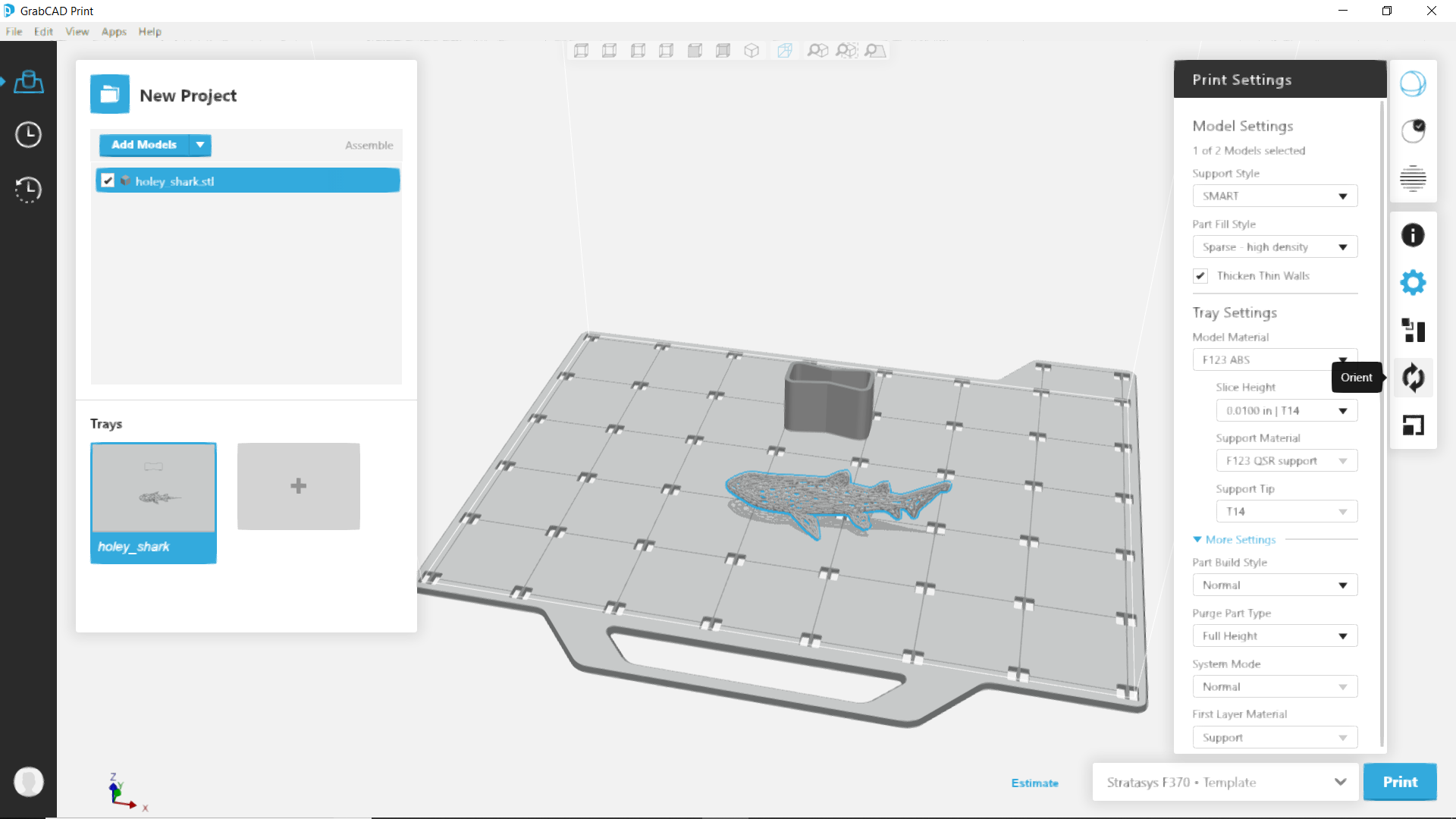Select the isometric default view cube
The width and height of the screenshot is (1456, 819).
tap(752, 51)
